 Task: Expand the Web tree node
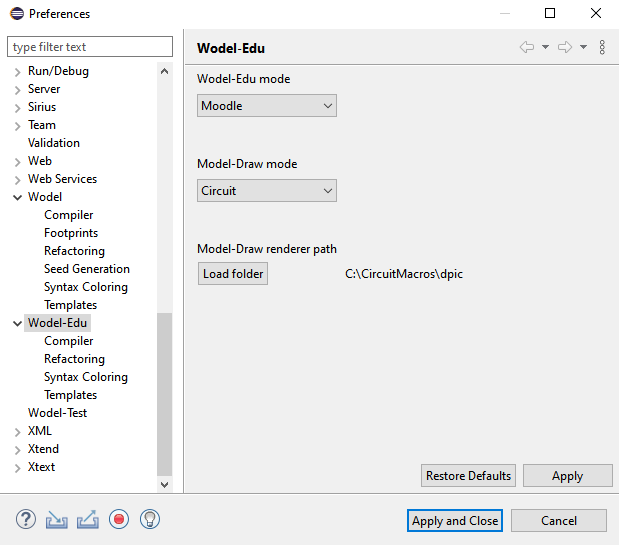(x=17, y=162)
